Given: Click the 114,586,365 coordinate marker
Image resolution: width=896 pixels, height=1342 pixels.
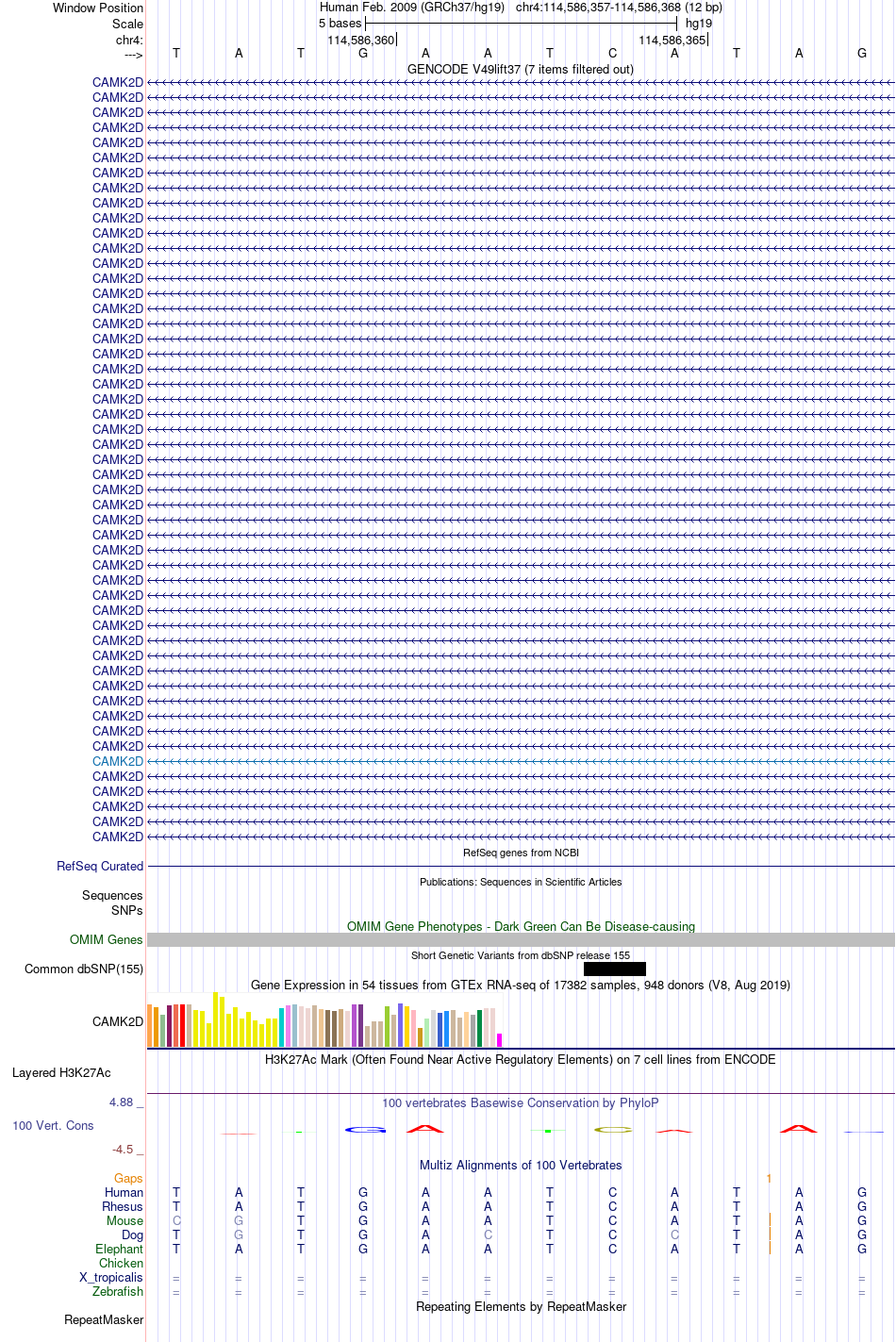Looking at the screenshot, I should coord(672,40).
